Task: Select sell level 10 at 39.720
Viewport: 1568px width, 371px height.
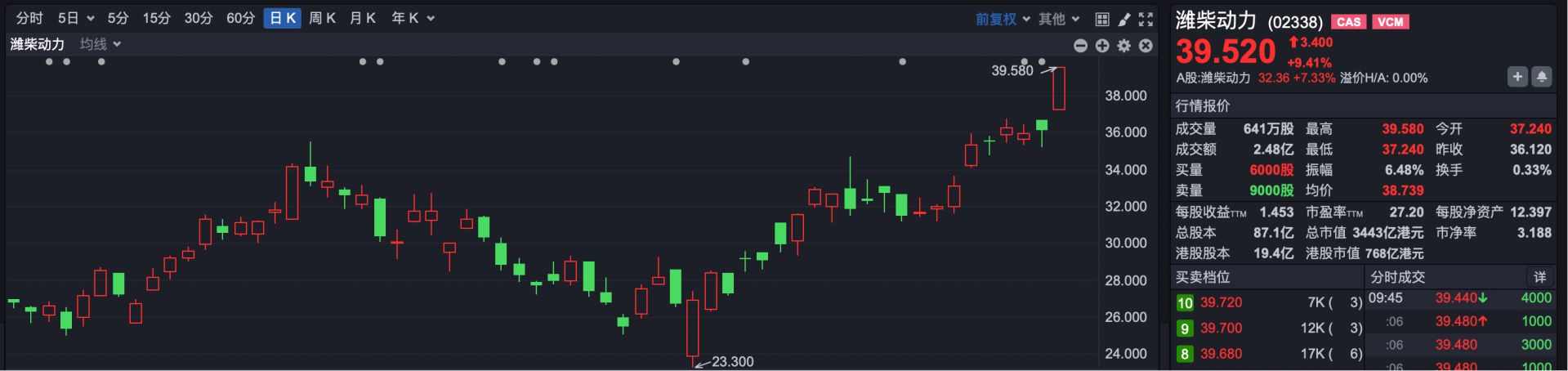Action: 1221,302
